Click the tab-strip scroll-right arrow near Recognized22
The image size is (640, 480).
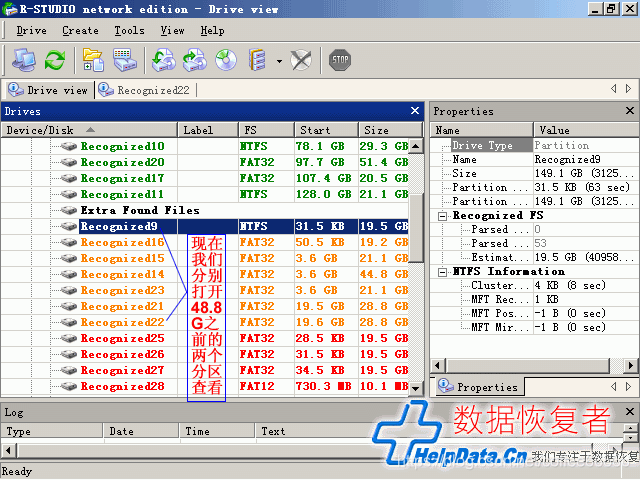point(628,89)
